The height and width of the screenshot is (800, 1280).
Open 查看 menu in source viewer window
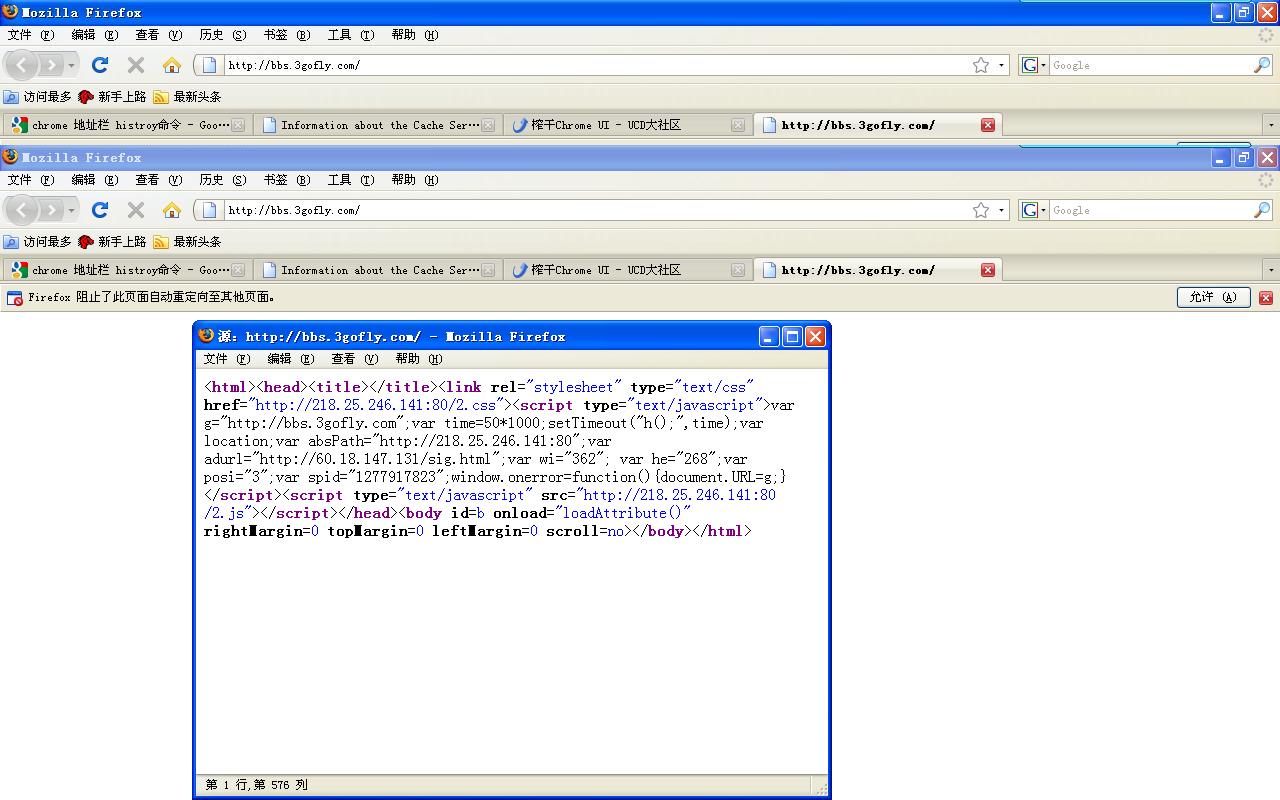pos(355,359)
